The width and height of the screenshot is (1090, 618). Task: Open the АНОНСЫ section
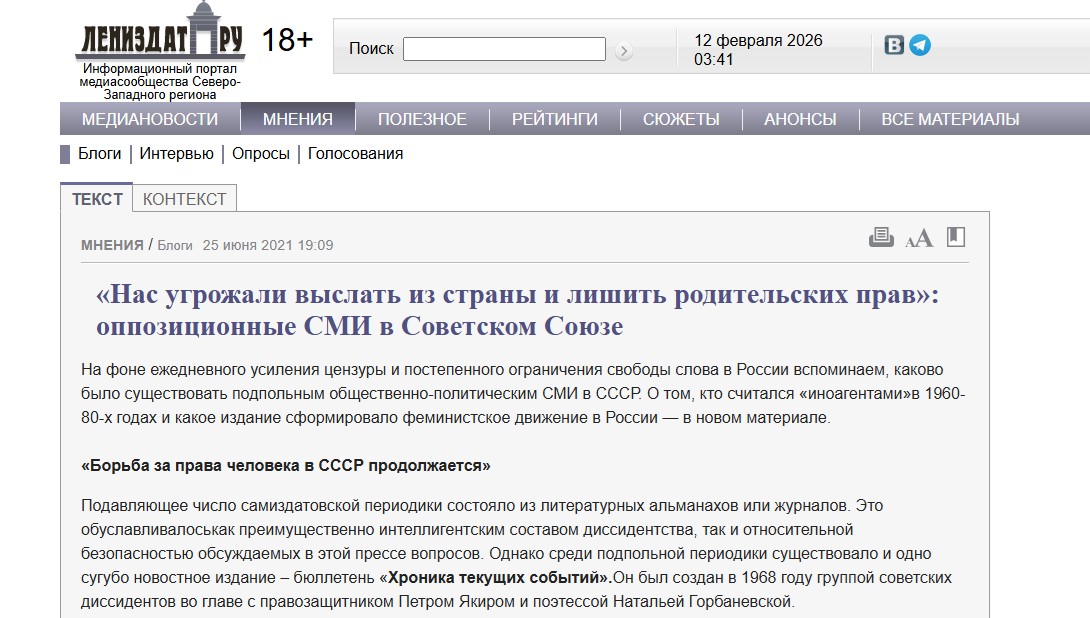(x=800, y=119)
